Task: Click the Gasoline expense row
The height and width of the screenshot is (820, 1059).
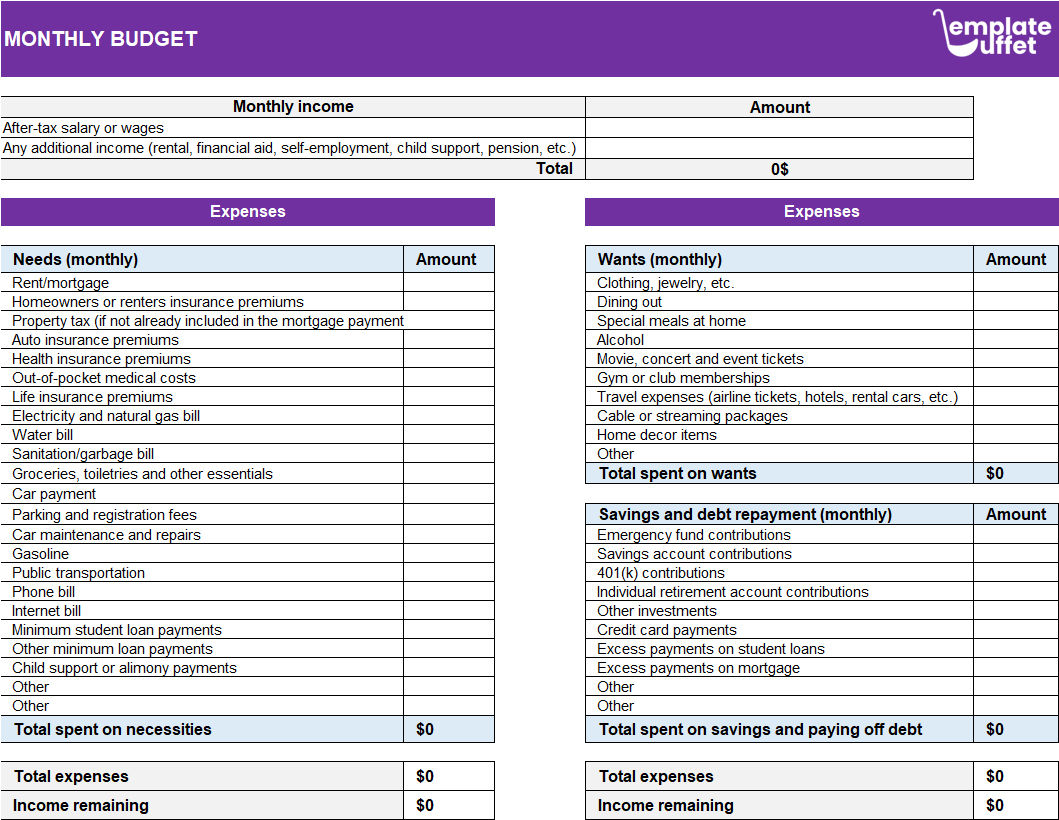Action: [200, 553]
